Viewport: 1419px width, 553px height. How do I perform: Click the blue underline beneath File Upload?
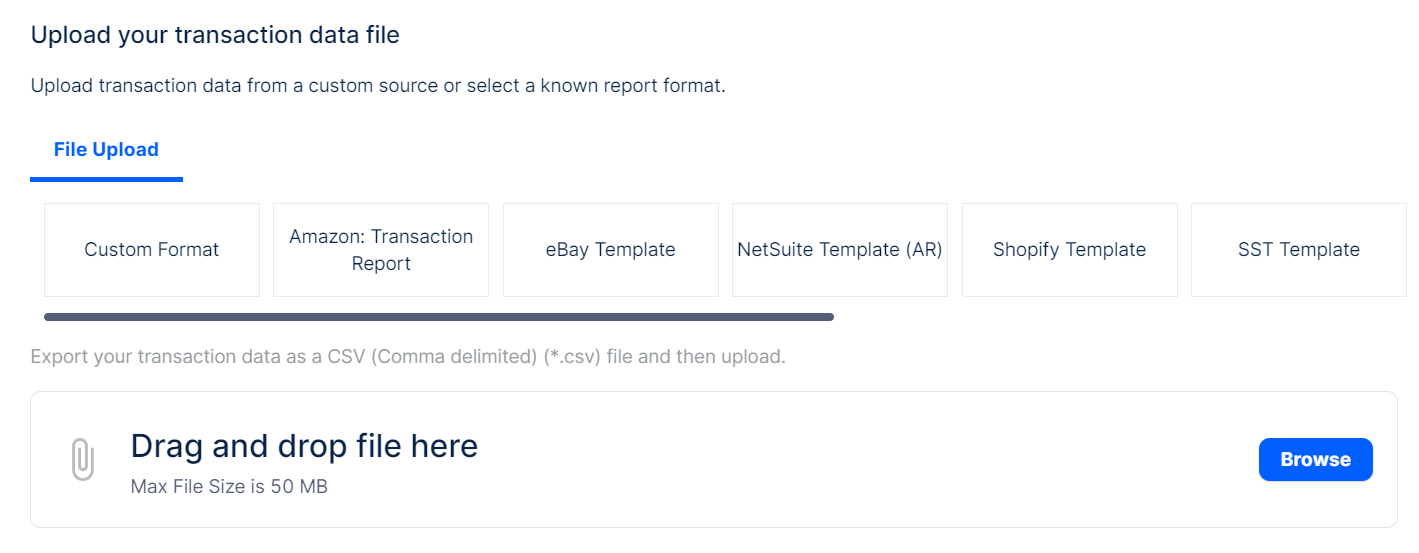click(x=106, y=179)
